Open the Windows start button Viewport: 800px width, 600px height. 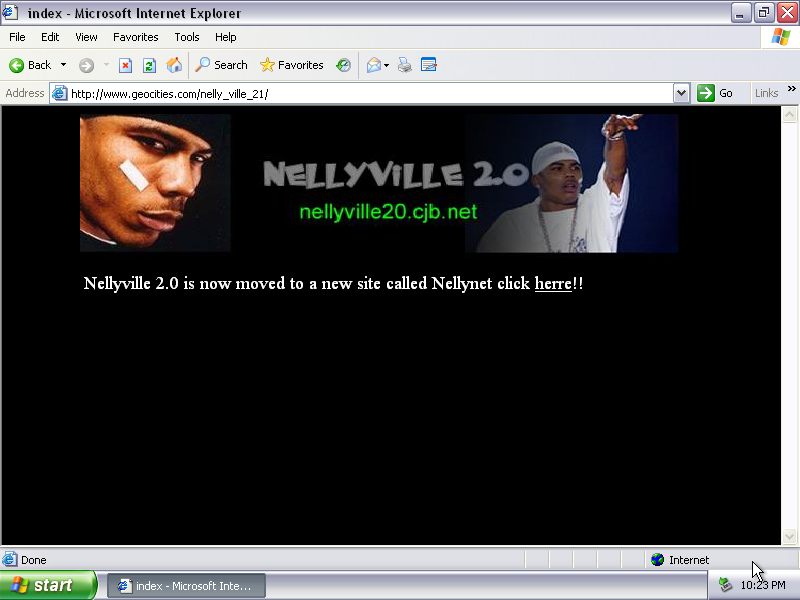pyautogui.click(x=48, y=585)
